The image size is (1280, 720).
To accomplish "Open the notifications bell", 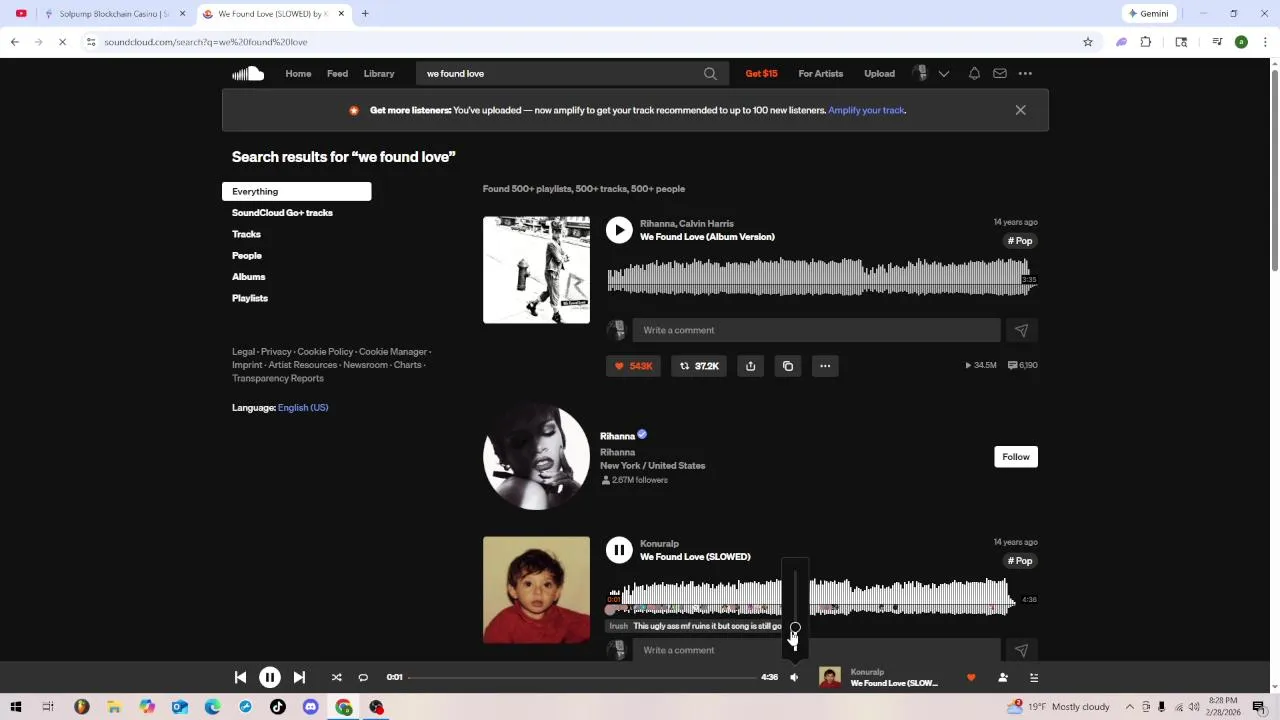I will [974, 73].
